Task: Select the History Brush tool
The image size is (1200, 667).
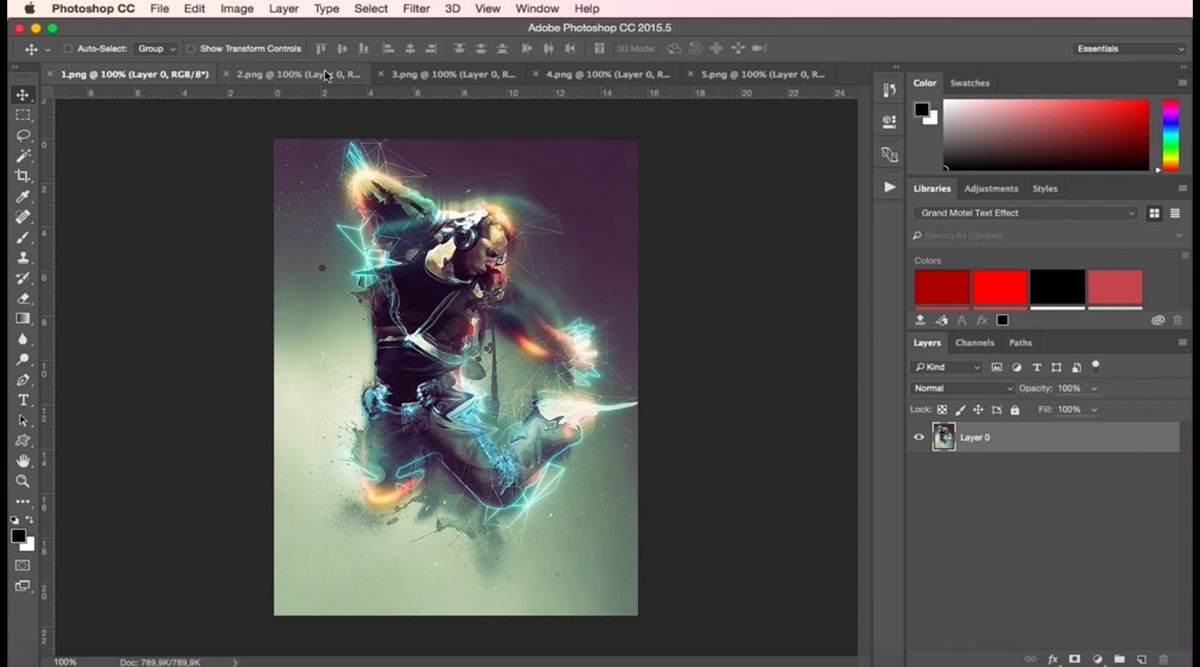Action: point(23,278)
